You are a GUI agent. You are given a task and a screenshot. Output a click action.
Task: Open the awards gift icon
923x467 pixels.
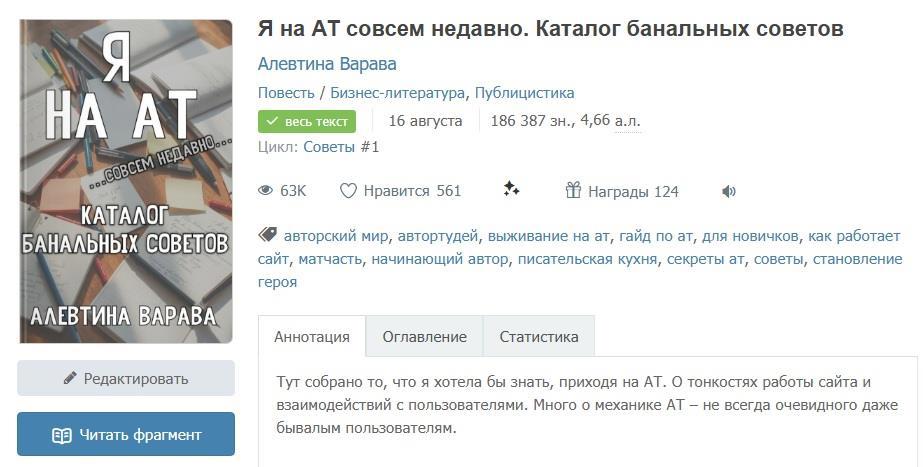click(573, 190)
